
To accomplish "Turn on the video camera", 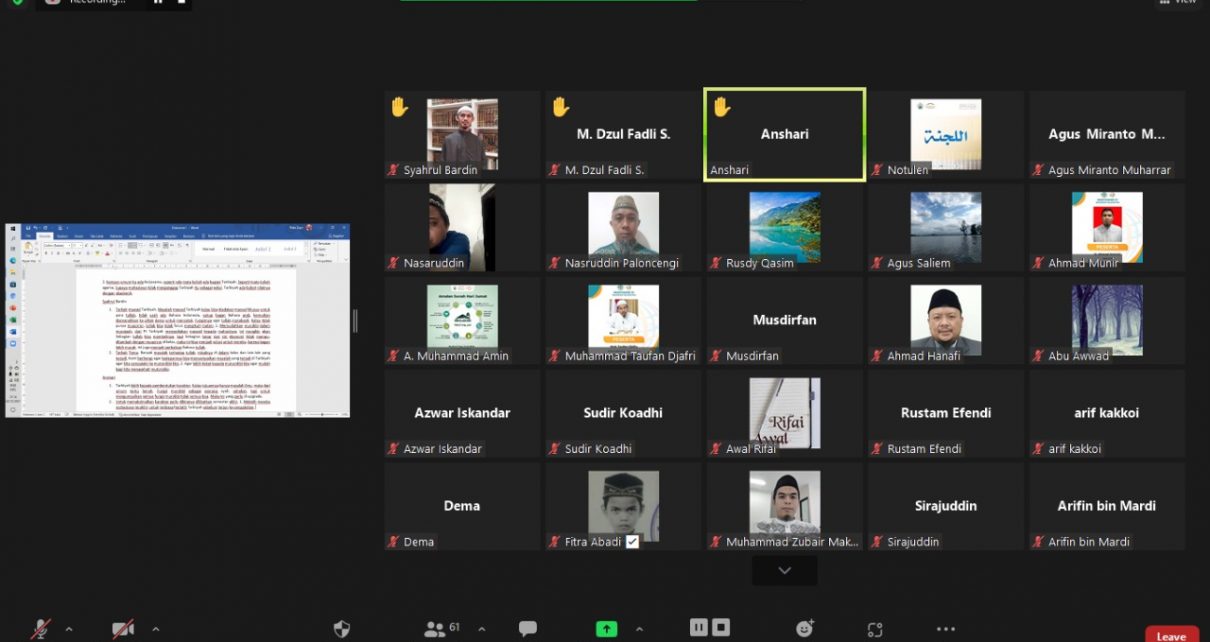I will click(x=123, y=629).
